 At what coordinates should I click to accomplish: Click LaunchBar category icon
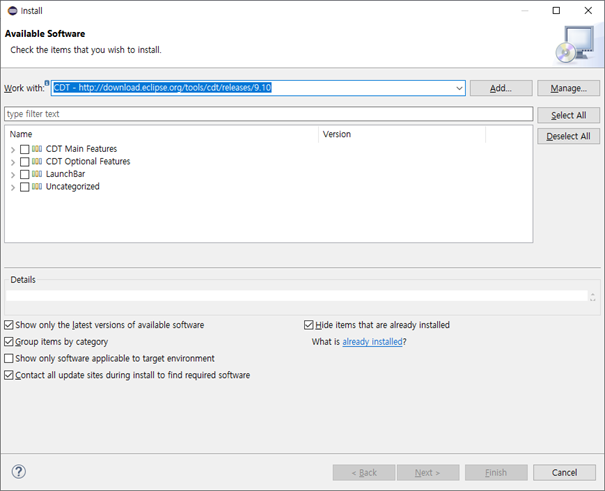coord(37,174)
